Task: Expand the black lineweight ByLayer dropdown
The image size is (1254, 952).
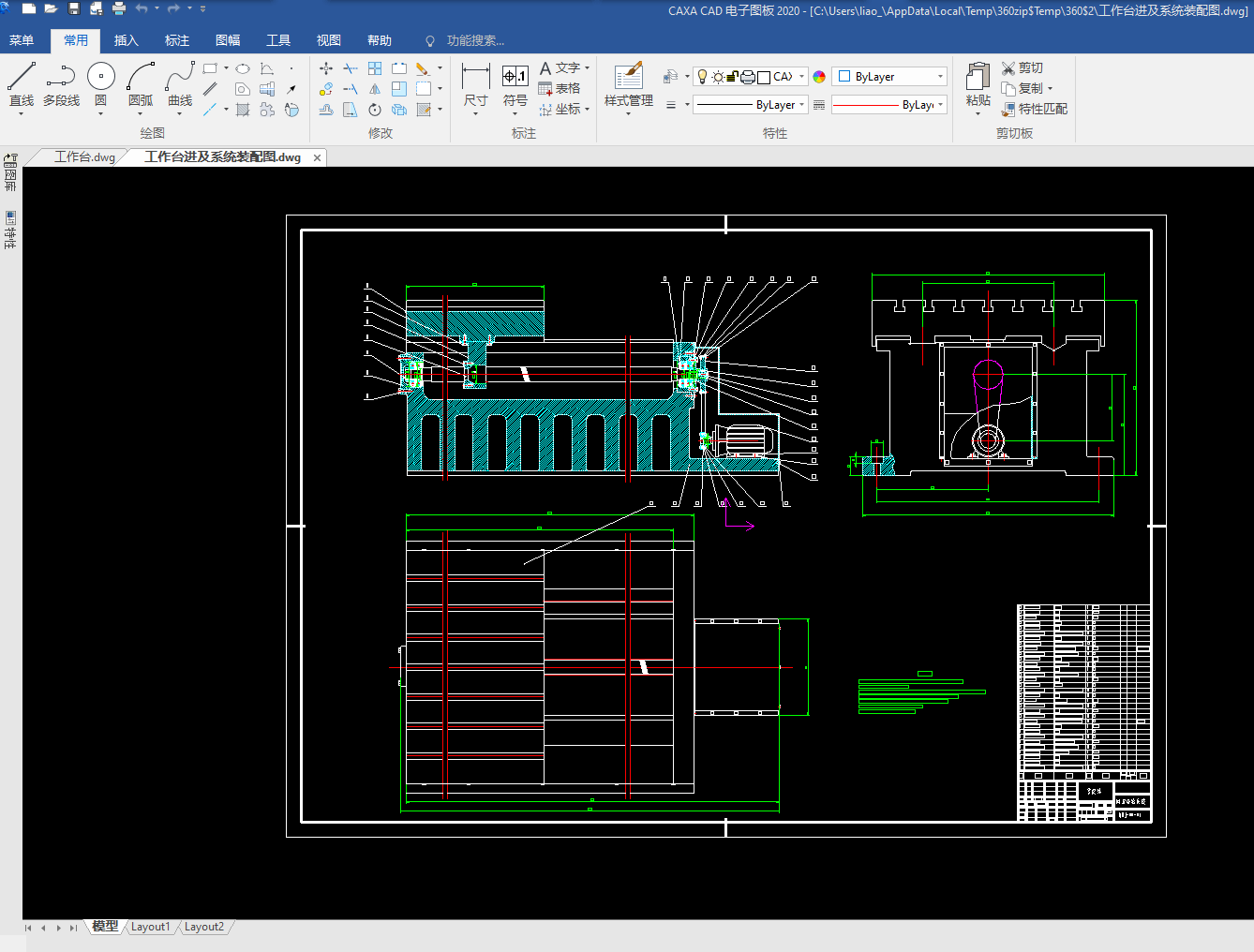Action: click(802, 105)
